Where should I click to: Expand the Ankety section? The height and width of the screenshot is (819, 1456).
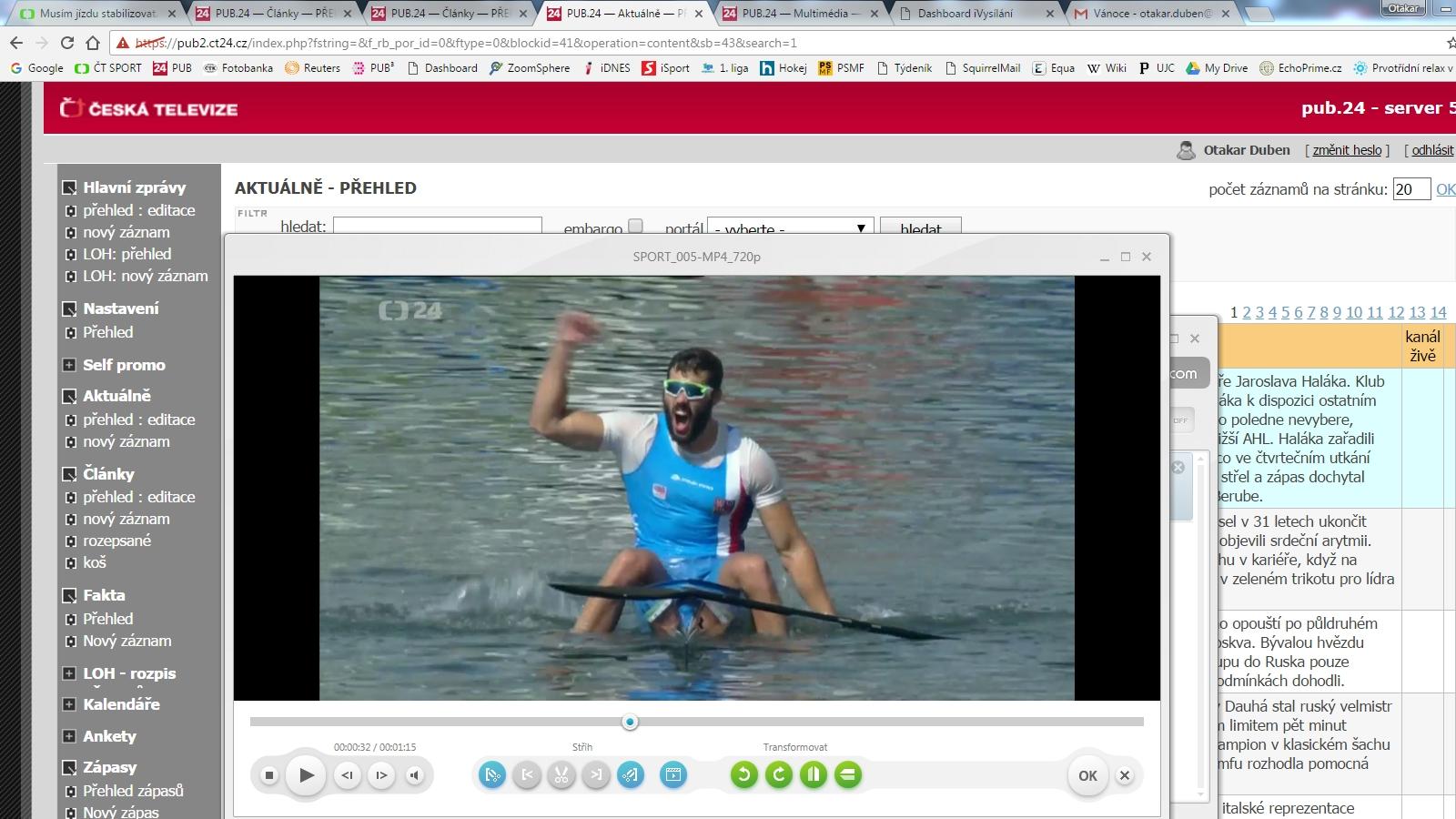click(x=69, y=736)
